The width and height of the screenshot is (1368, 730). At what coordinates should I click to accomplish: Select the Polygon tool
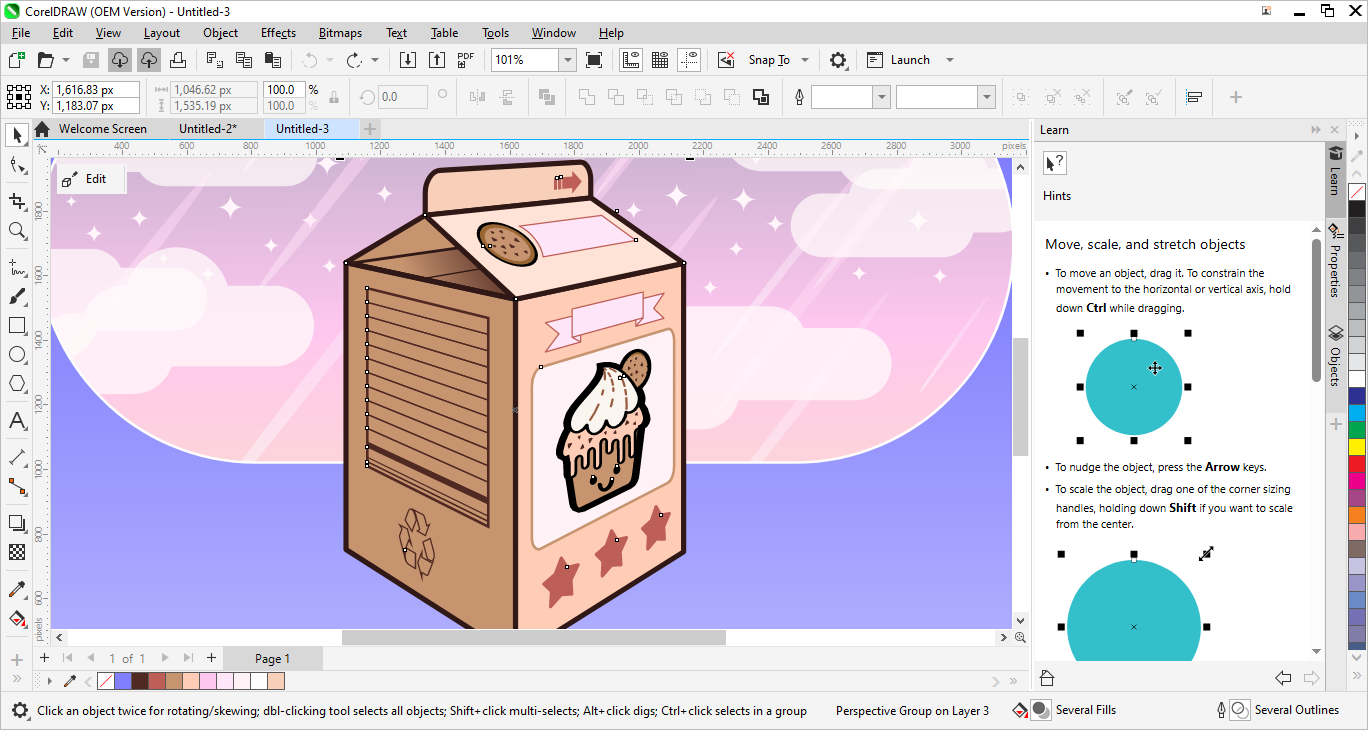click(17, 384)
